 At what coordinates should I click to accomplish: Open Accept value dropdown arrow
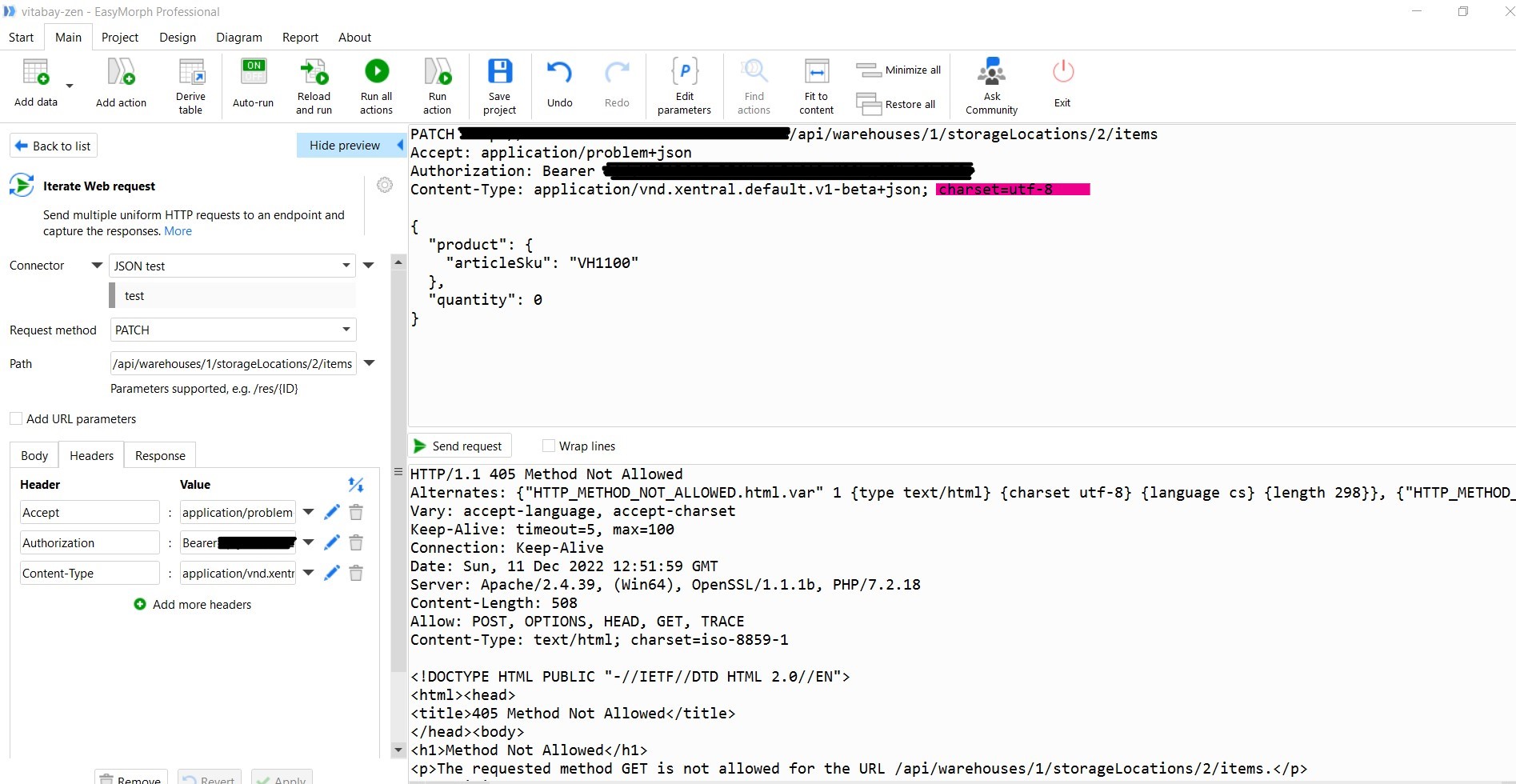coord(308,512)
